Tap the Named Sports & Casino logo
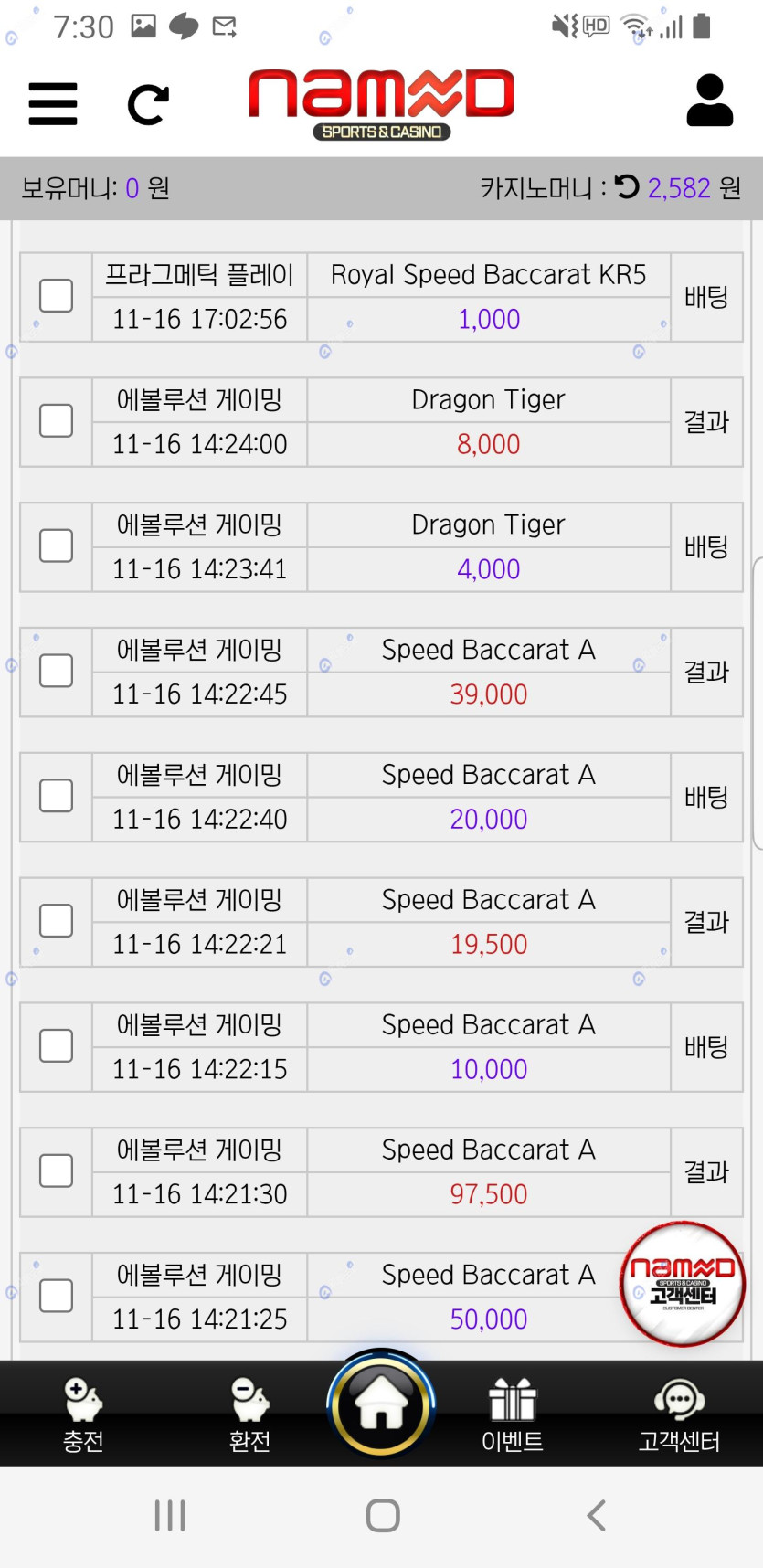The height and width of the screenshot is (1568, 763). point(381,103)
